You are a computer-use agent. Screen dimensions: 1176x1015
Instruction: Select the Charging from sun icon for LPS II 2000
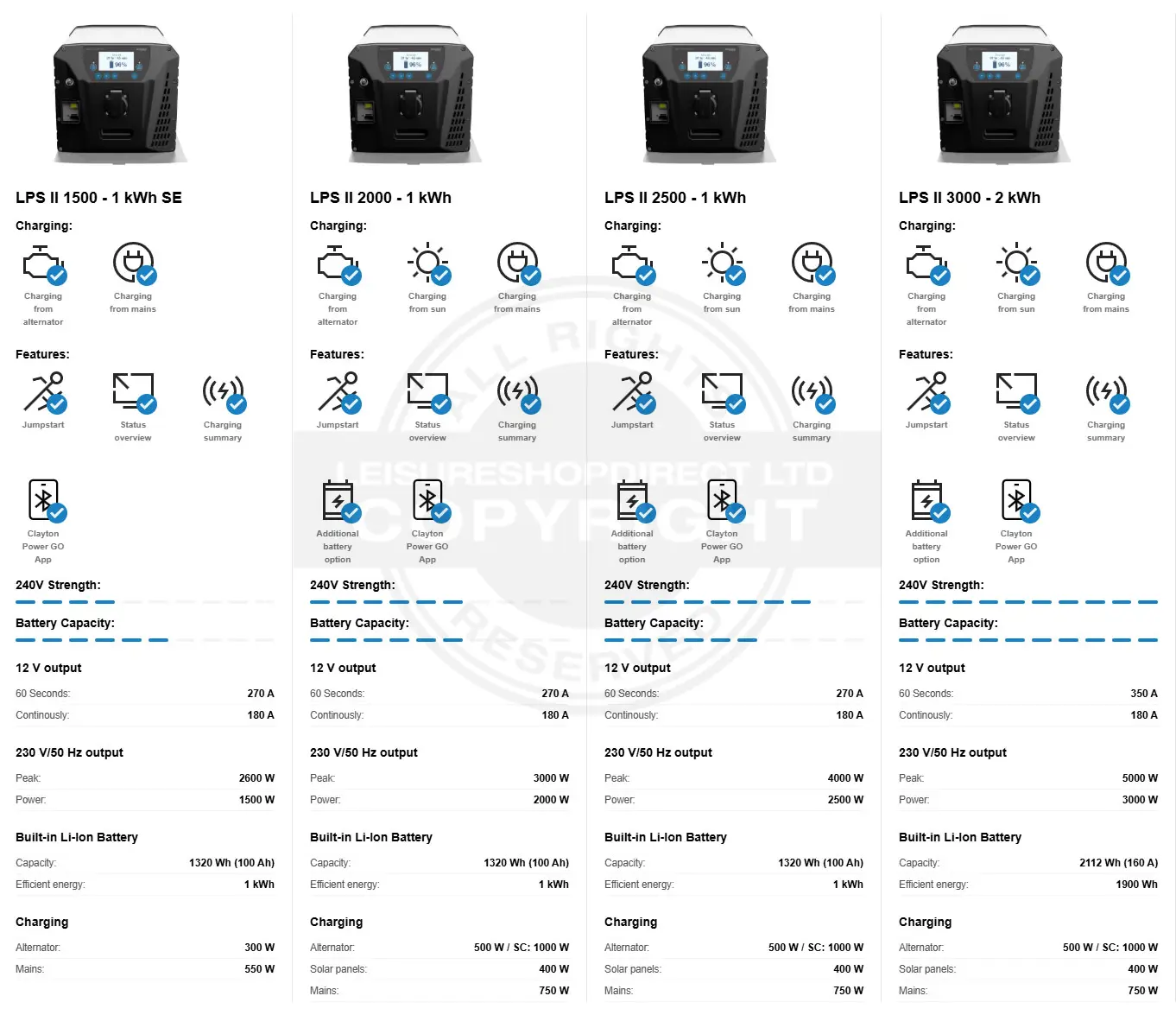427,263
